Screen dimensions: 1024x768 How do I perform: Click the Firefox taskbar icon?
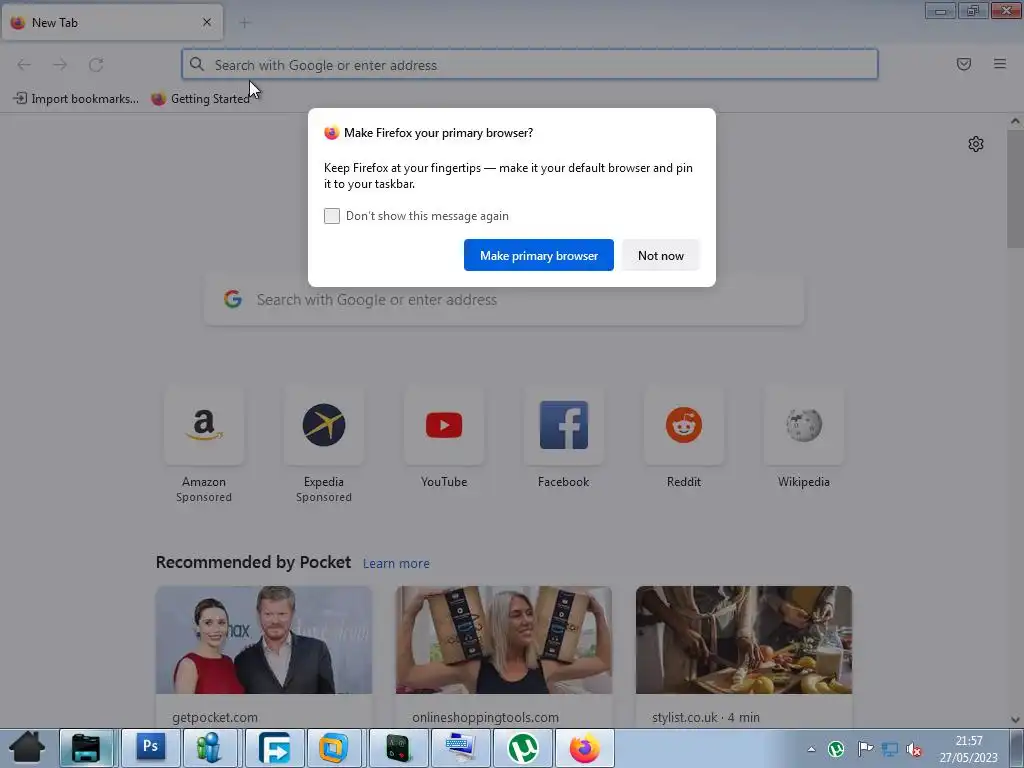[584, 748]
